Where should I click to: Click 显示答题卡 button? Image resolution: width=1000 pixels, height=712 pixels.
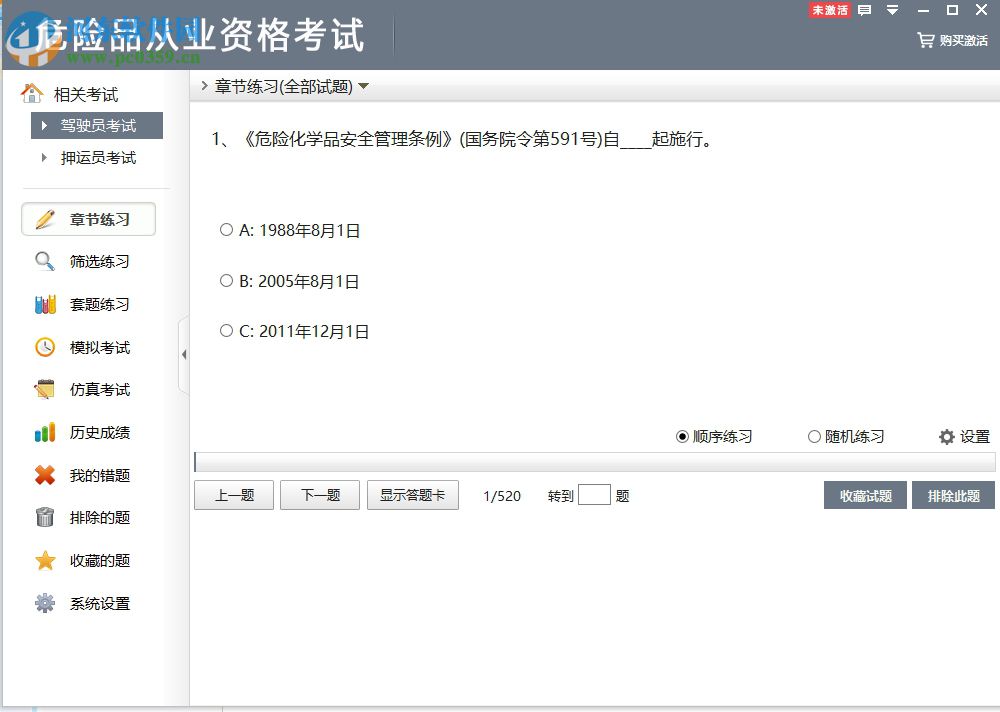(x=412, y=494)
